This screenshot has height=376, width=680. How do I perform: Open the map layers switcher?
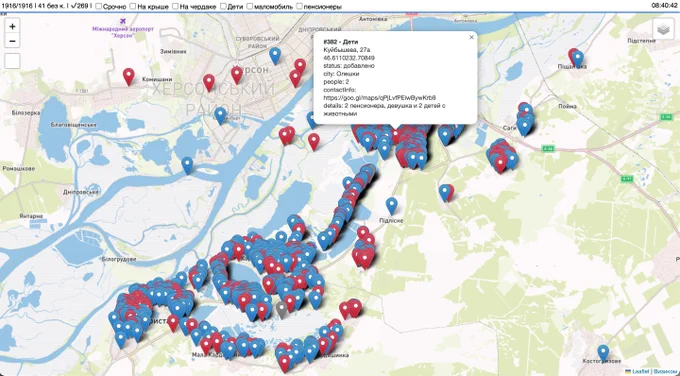tap(663, 29)
